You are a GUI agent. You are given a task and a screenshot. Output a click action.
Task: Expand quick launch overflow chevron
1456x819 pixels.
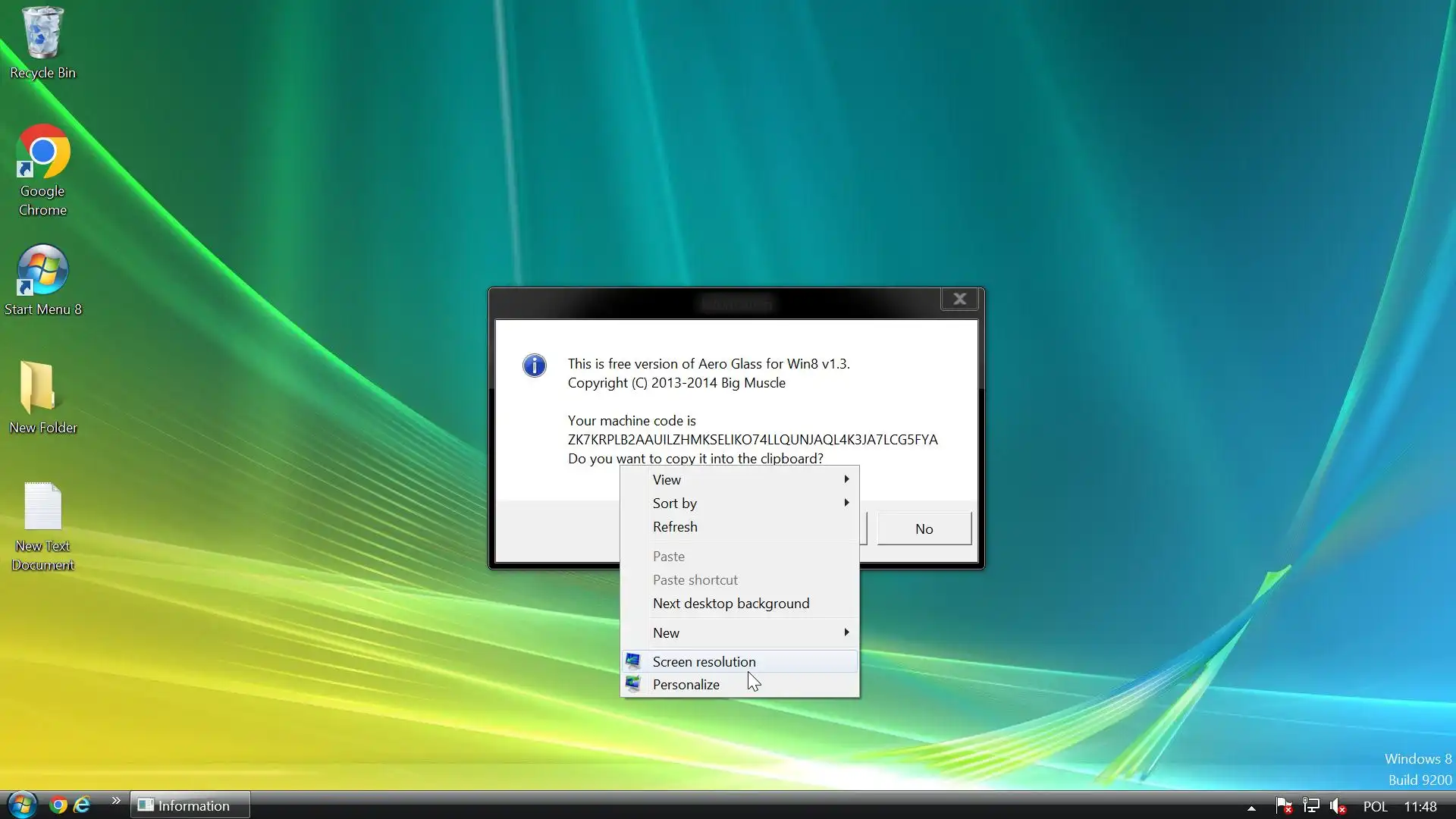click(116, 801)
